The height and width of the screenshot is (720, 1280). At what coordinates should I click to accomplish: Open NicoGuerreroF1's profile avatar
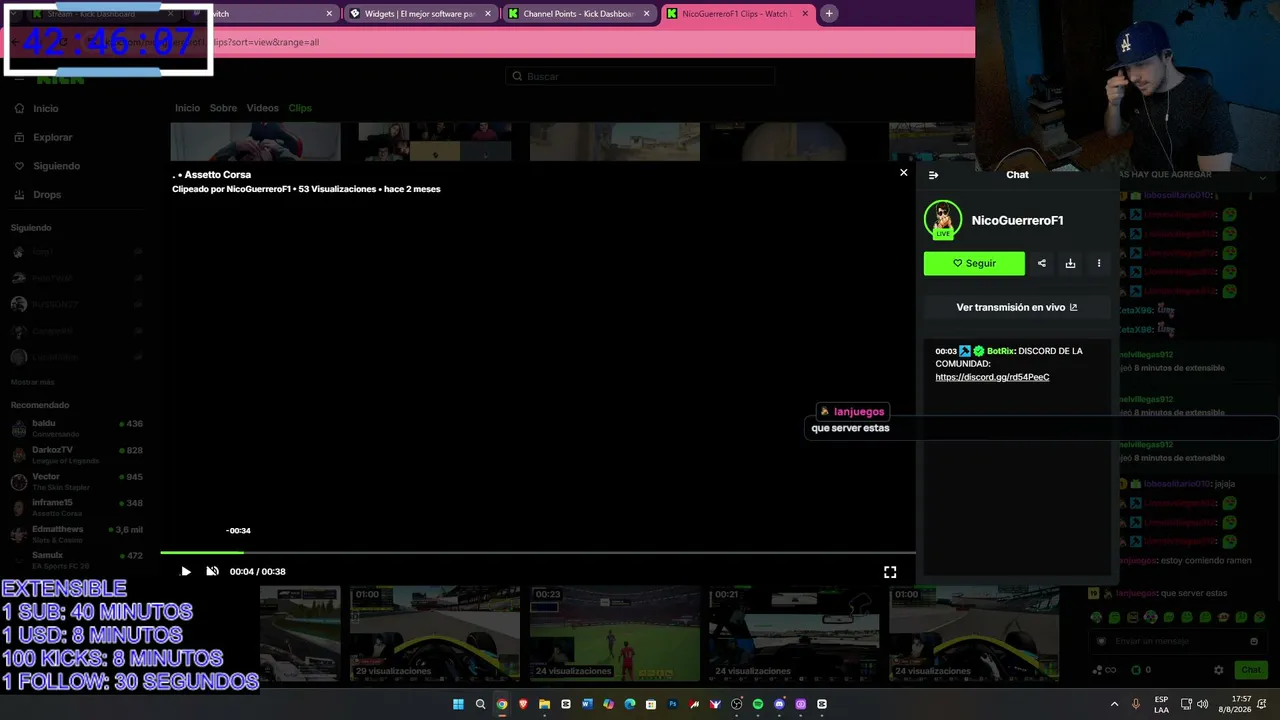tap(943, 220)
